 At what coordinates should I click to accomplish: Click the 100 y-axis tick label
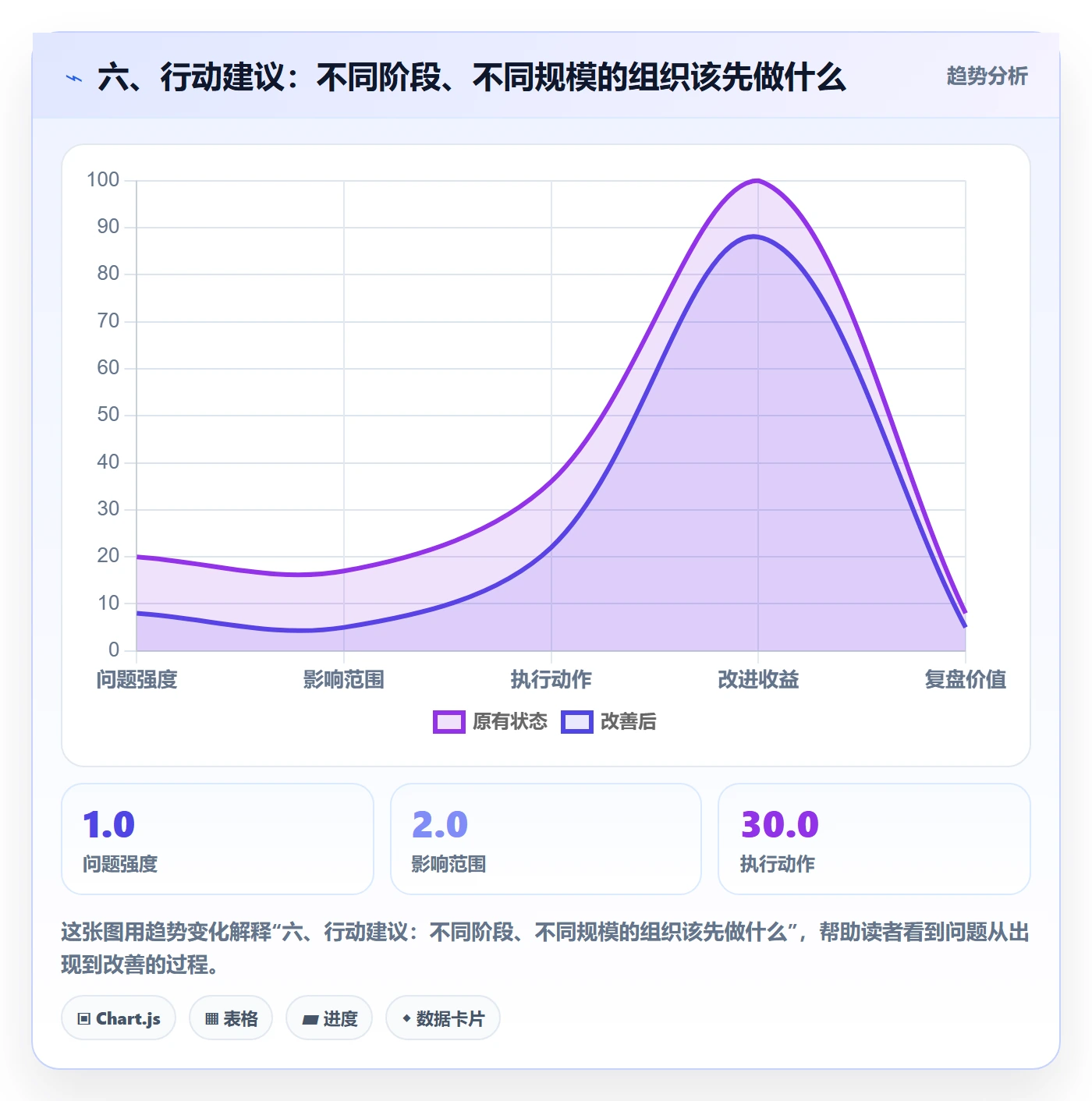(103, 180)
